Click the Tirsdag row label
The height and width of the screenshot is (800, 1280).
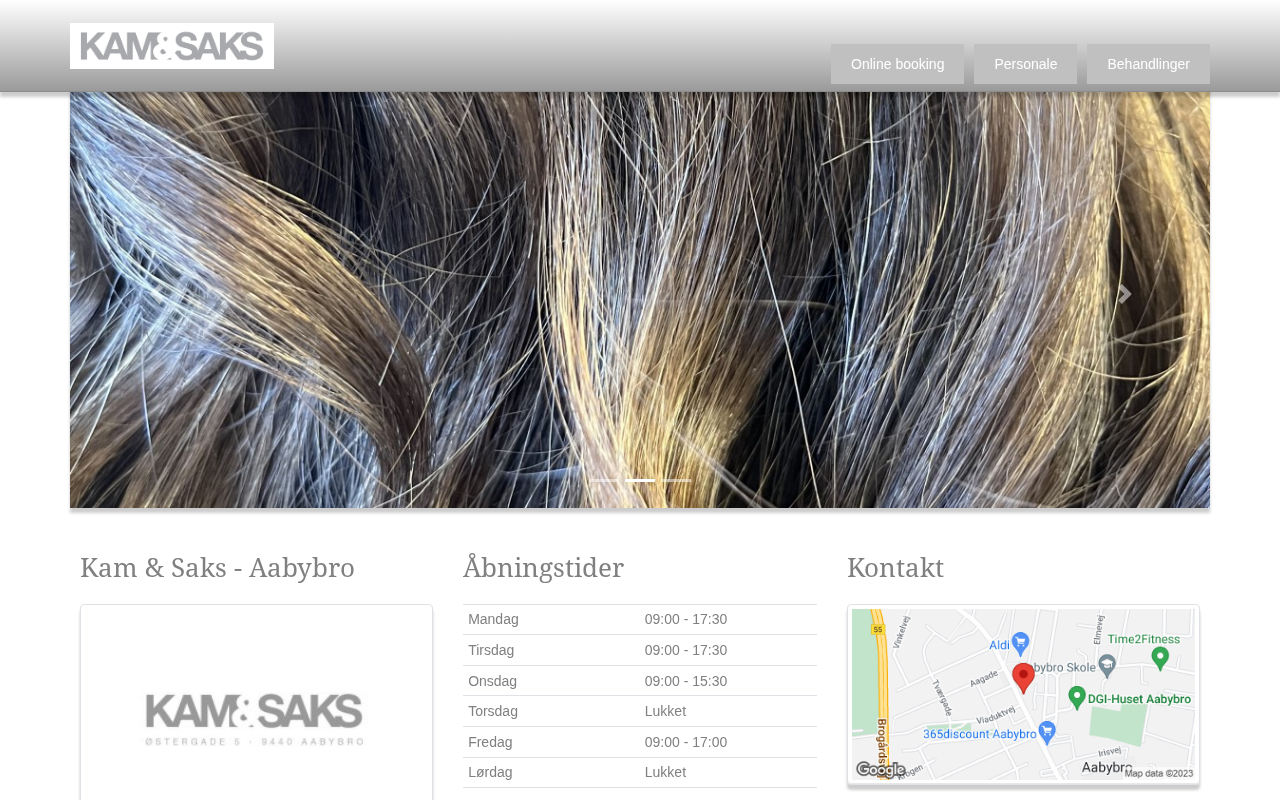[x=491, y=650]
